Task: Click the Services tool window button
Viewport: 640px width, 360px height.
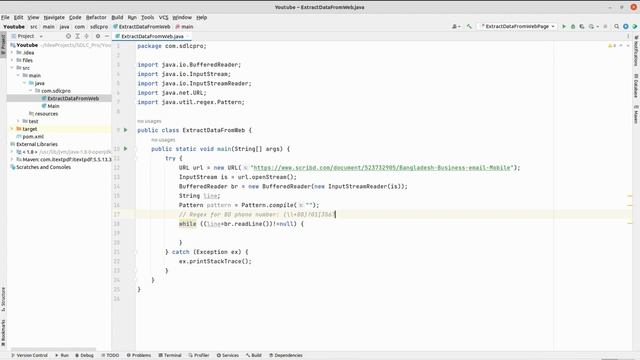Action: [227, 356]
